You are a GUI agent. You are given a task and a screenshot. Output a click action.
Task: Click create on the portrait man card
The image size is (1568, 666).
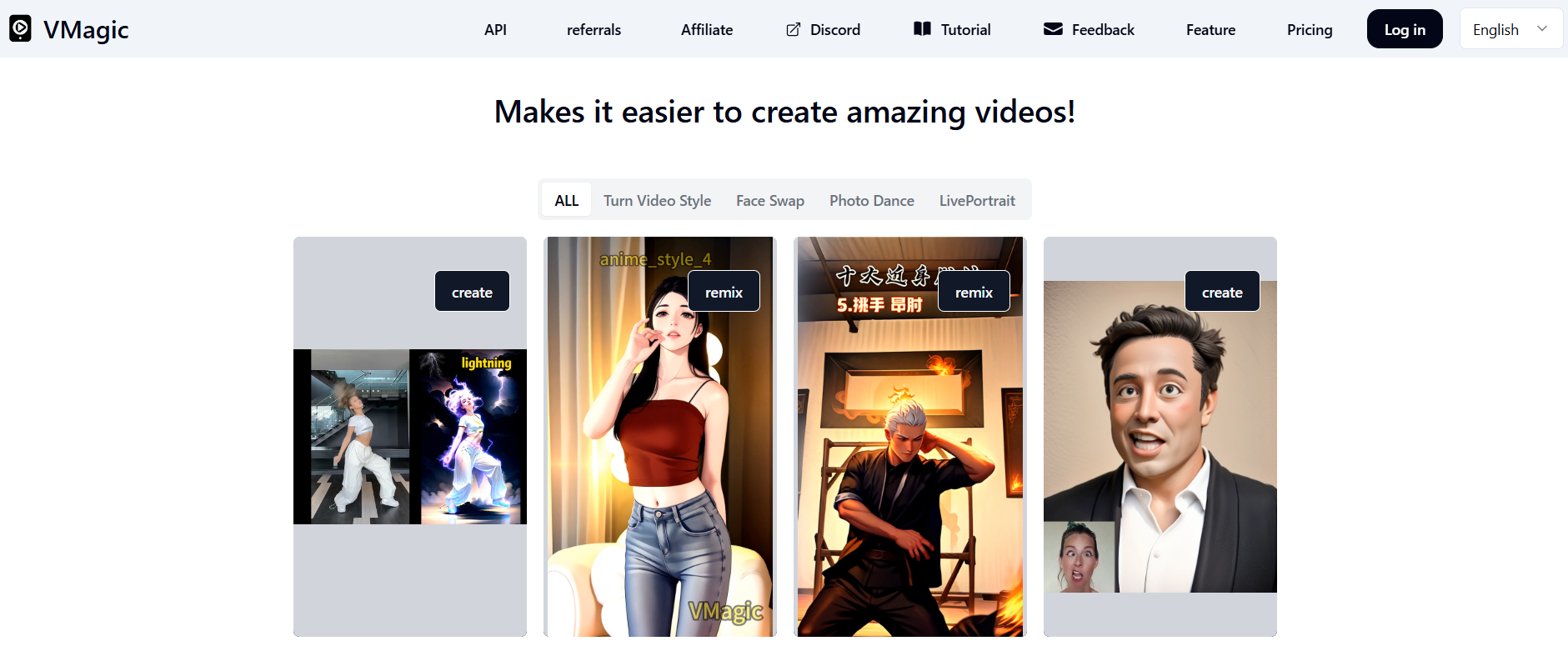1222,292
